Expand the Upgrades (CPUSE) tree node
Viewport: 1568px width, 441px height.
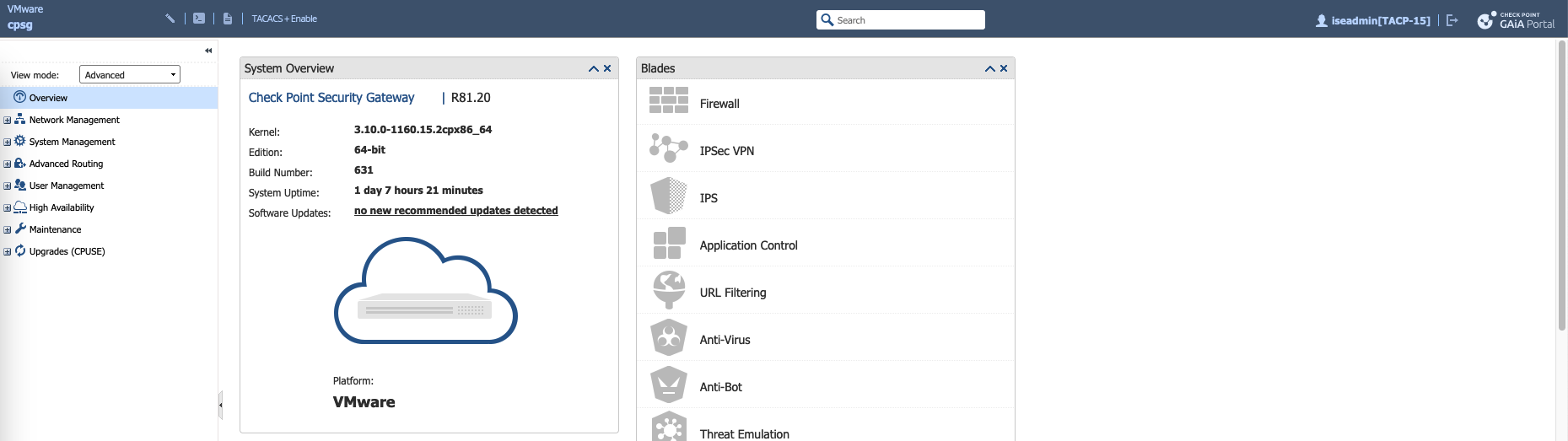coord(8,252)
